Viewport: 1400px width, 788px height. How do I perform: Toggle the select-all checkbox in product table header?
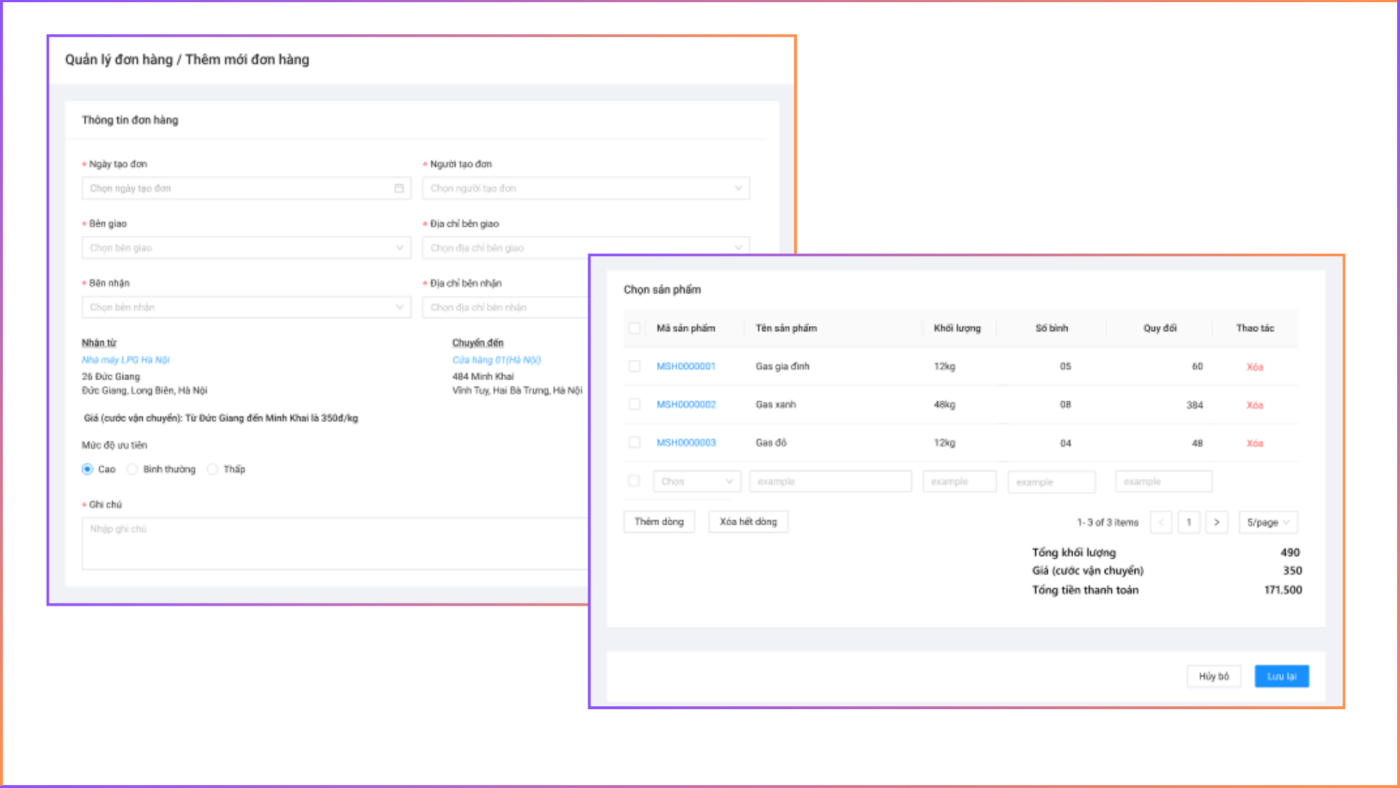tap(634, 328)
